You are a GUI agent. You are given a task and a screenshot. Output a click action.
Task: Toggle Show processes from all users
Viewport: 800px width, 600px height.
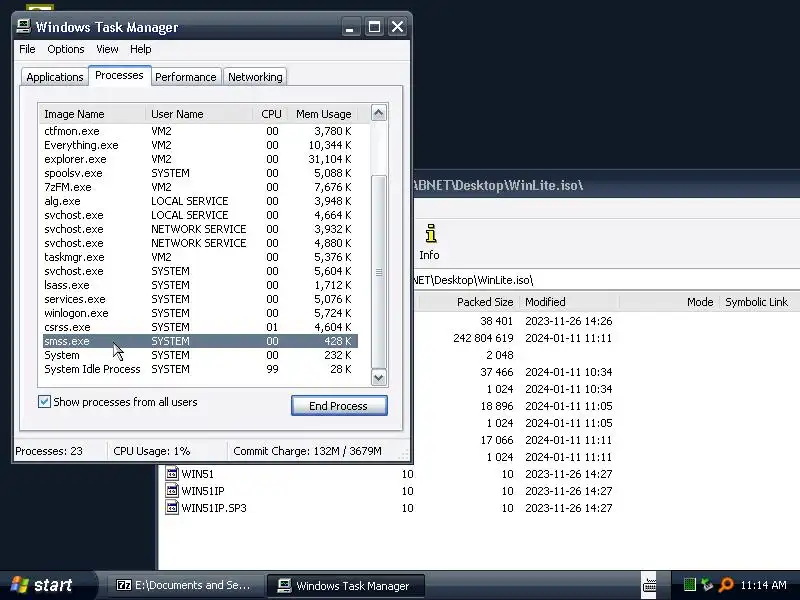tap(44, 402)
